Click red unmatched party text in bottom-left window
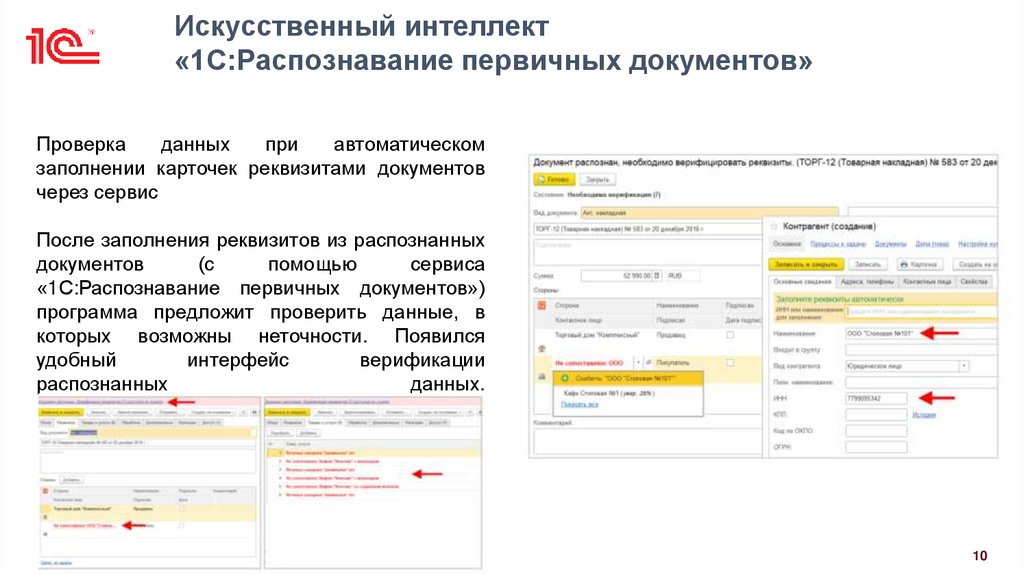 pyautogui.click(x=84, y=525)
